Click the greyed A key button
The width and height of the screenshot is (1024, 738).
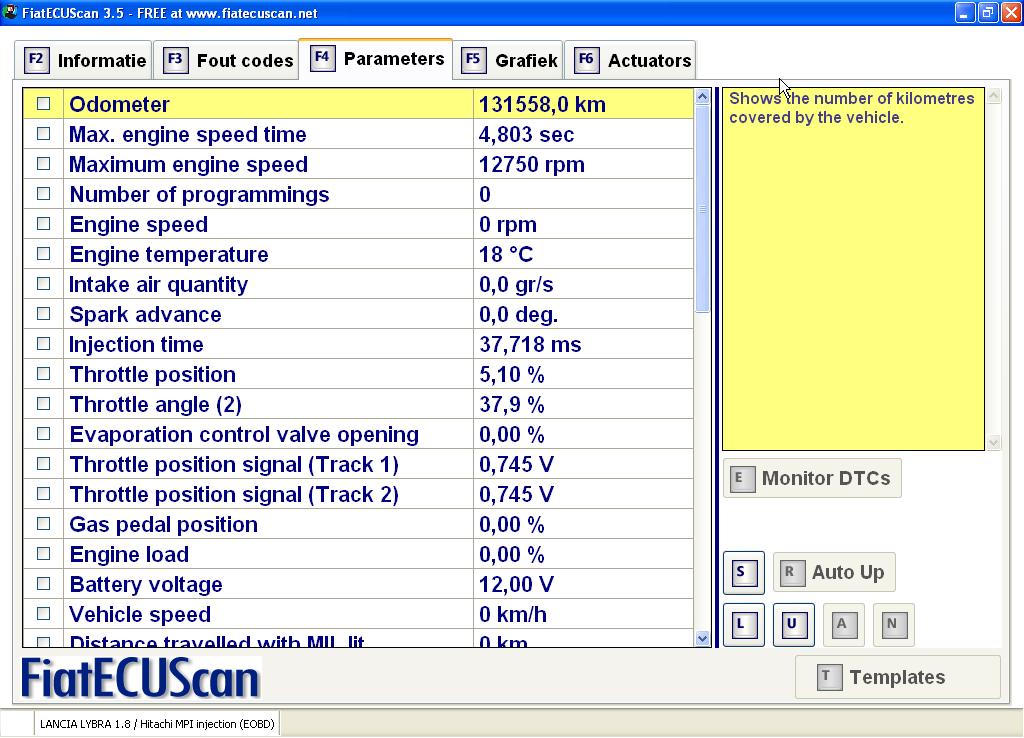click(x=844, y=625)
